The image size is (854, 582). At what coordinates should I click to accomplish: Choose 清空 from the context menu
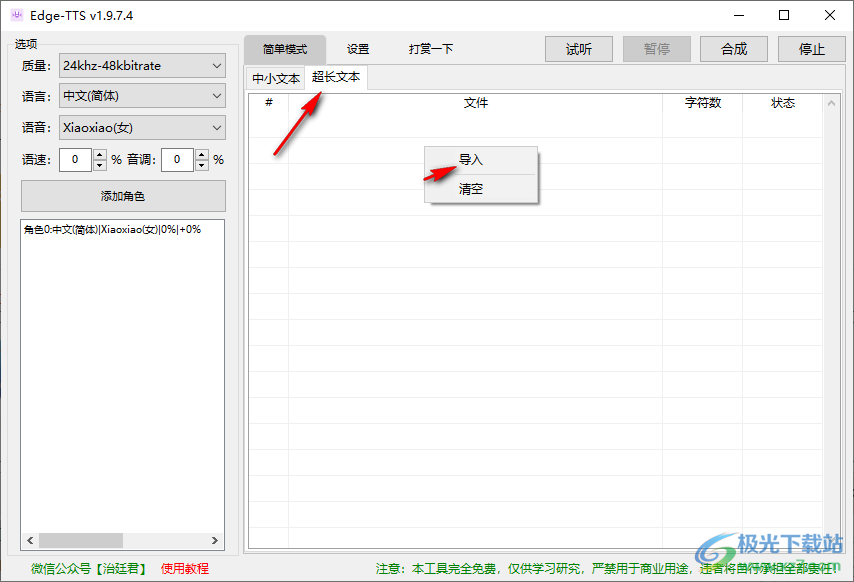pos(481,189)
